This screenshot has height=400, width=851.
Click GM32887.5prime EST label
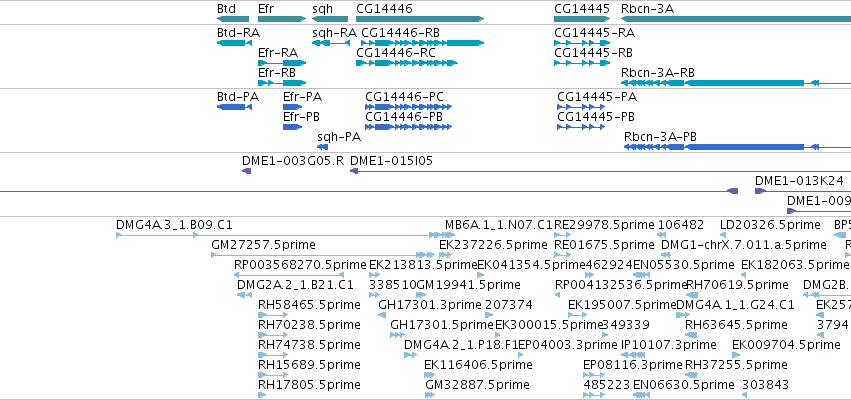[x=478, y=385]
